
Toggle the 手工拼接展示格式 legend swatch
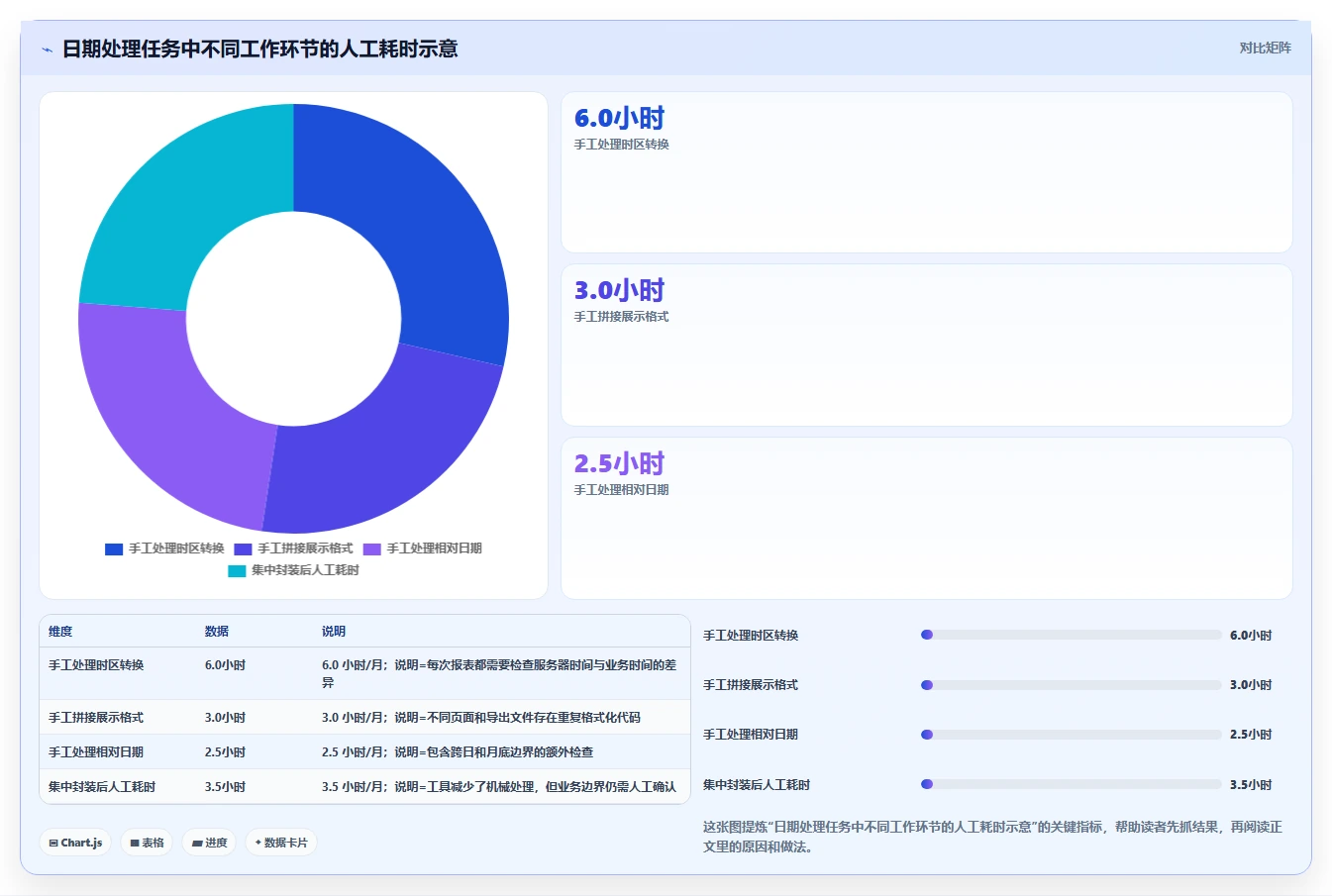click(x=243, y=548)
